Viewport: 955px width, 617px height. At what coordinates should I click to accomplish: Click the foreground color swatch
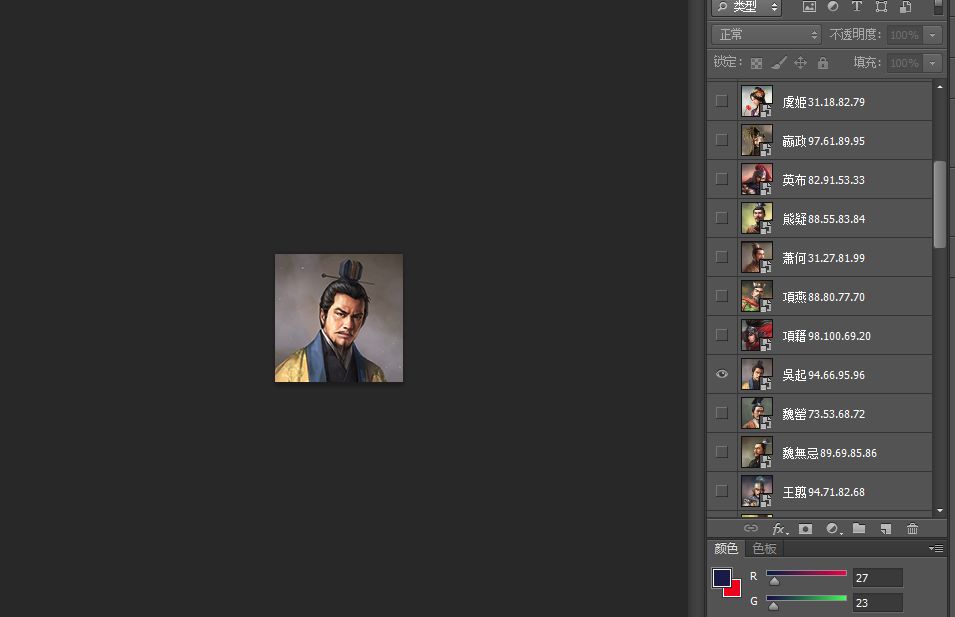[721, 577]
